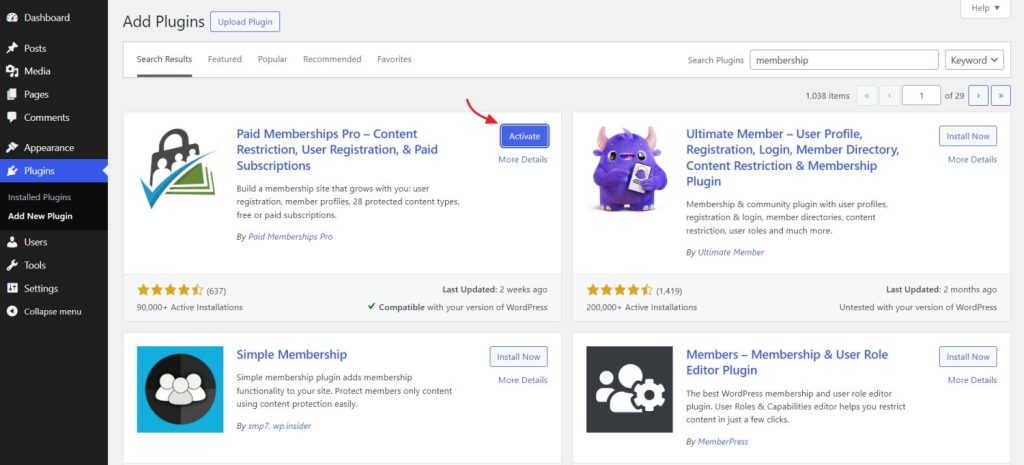
Task: Click the Users person icon
Action: [12, 242]
